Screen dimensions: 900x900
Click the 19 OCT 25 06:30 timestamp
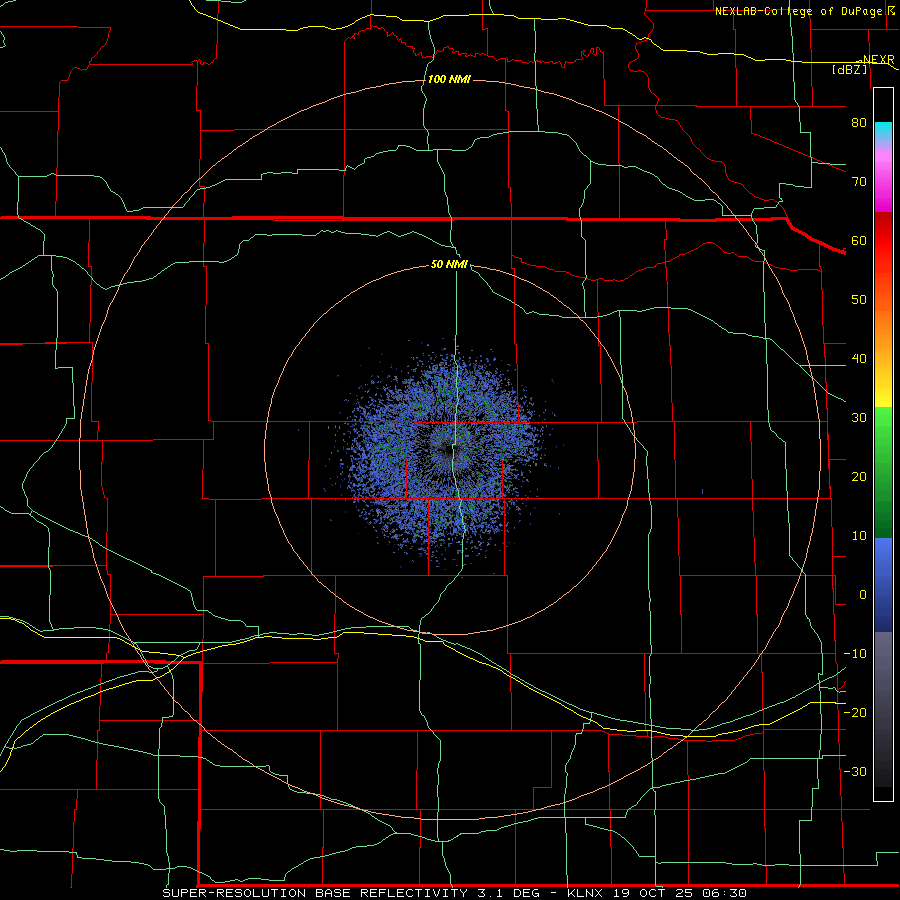tap(680, 893)
